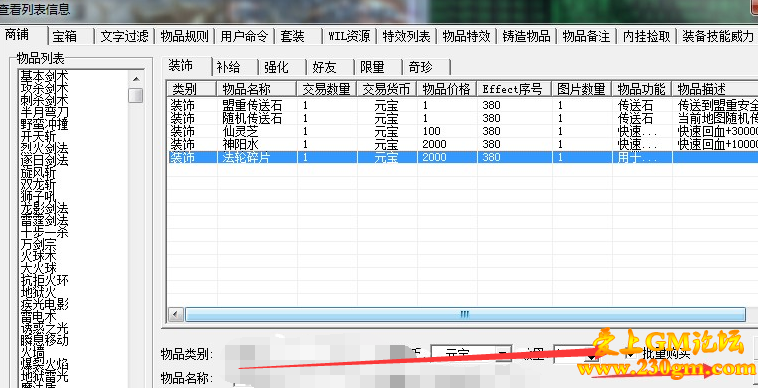Select 狮子吼 in the item list
The image size is (762, 388).
pyautogui.click(x=38, y=196)
